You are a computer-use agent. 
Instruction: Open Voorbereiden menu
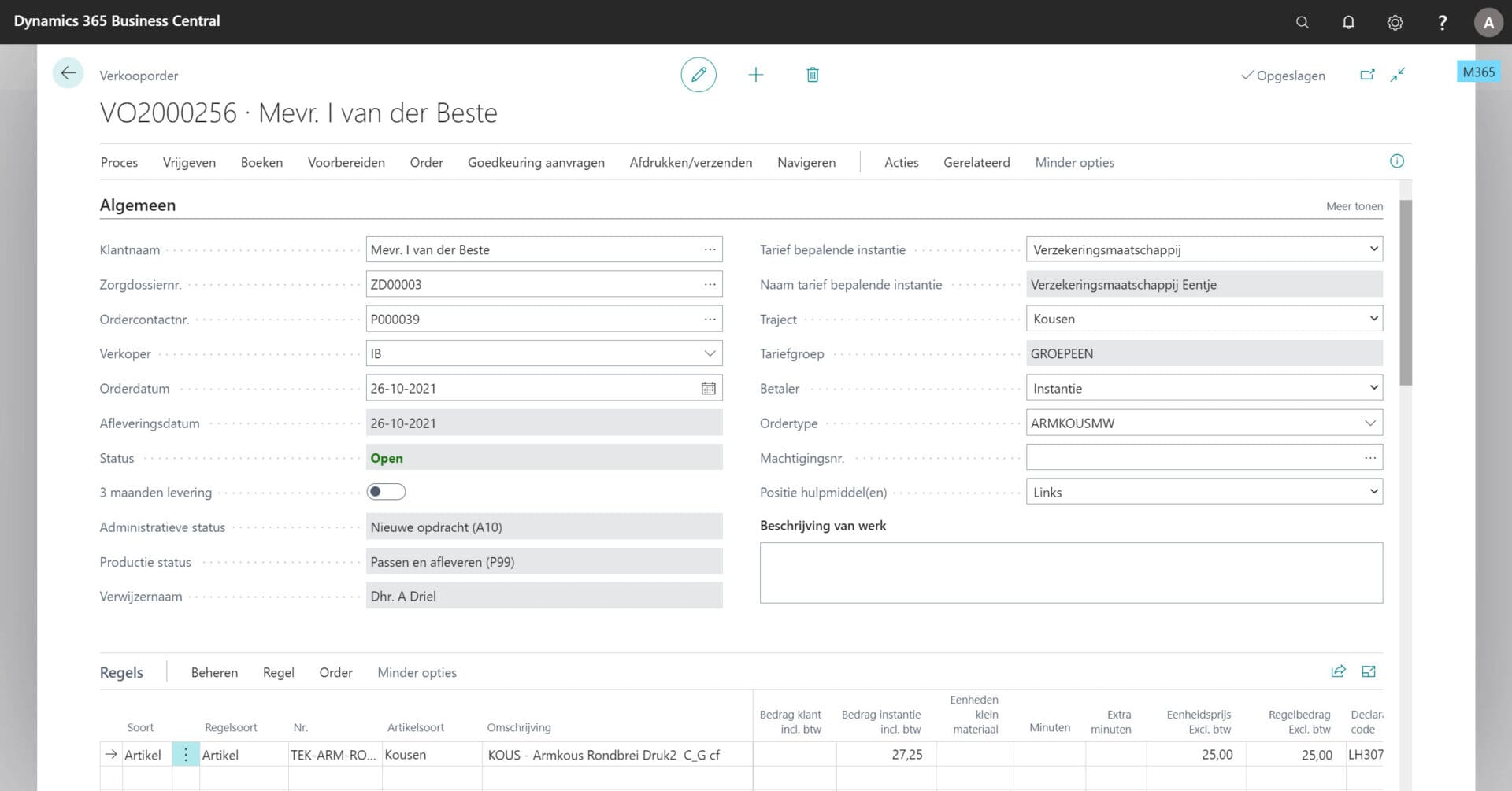point(346,162)
